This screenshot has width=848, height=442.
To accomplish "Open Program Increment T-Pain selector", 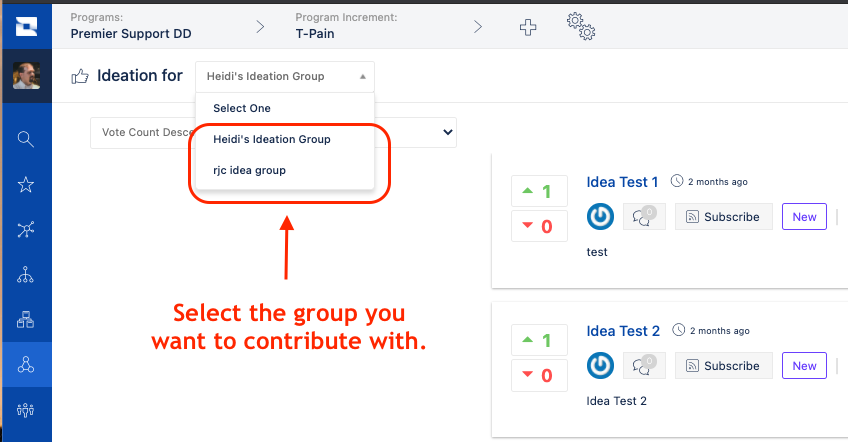I will tap(346, 26).
